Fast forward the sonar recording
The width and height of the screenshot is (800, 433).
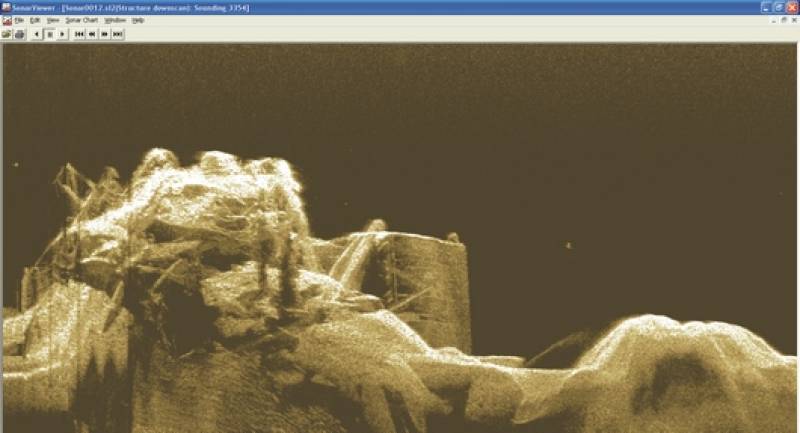pos(105,34)
